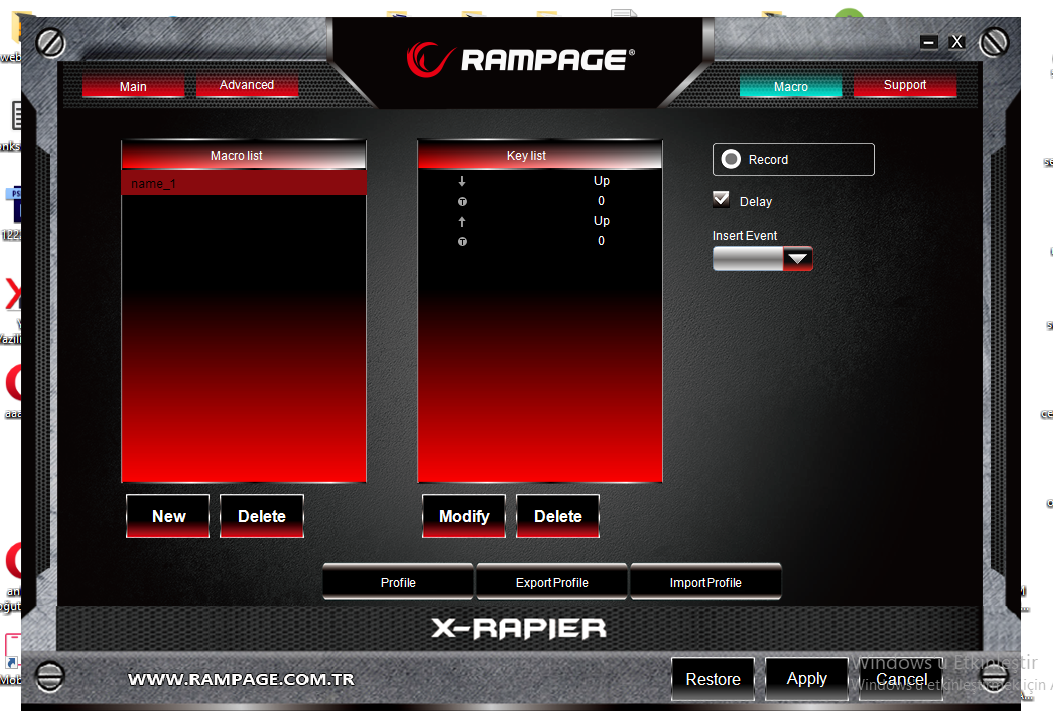Viewport: 1053px width, 722px height.
Task: Open the Advanced tab
Action: 247,85
